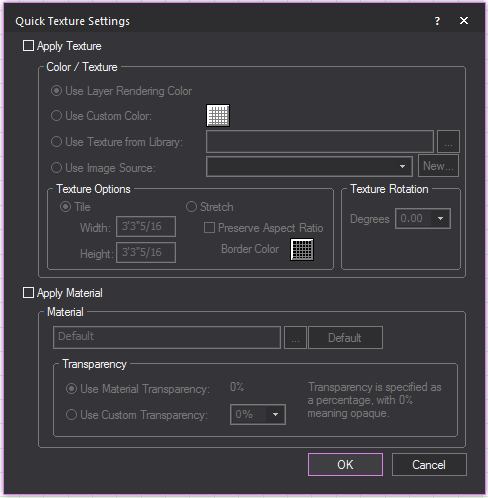The width and height of the screenshot is (488, 498).
Task: Click the texture library path field
Action: pos(320,142)
